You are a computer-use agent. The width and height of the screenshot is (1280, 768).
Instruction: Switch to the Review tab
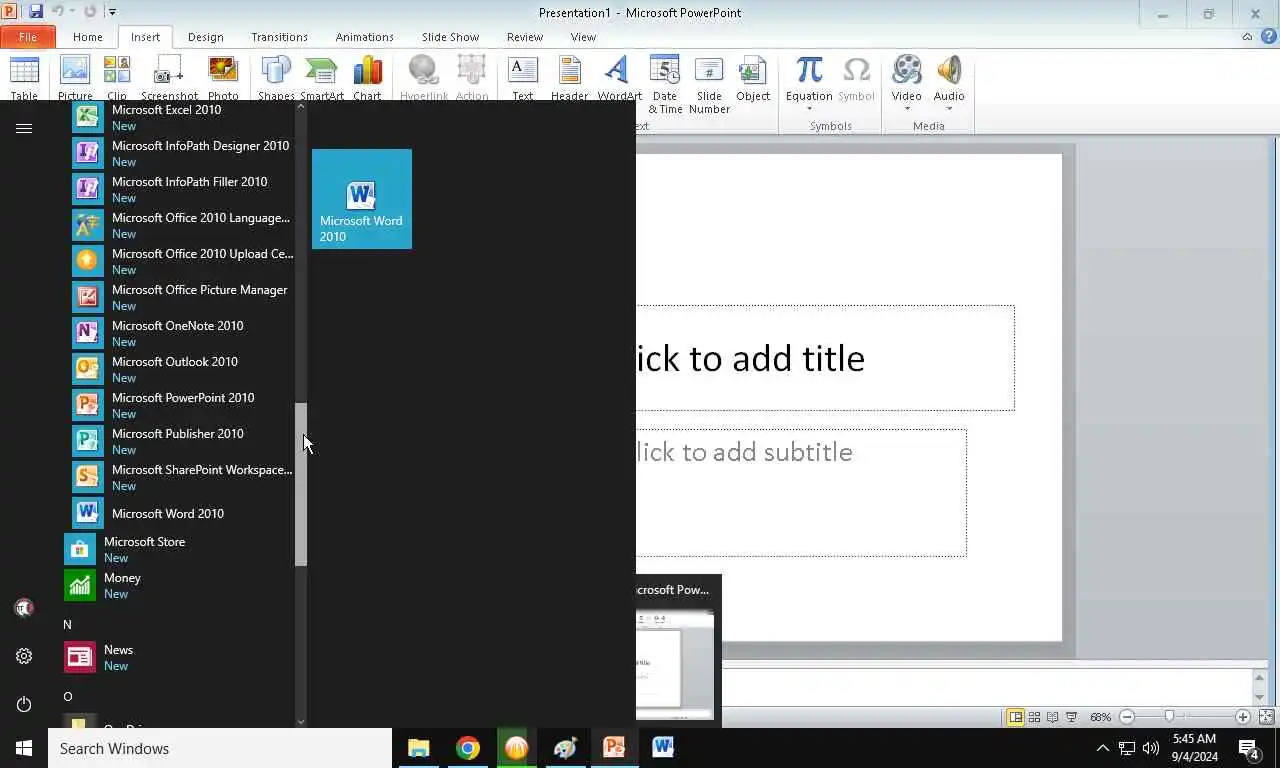click(x=524, y=37)
